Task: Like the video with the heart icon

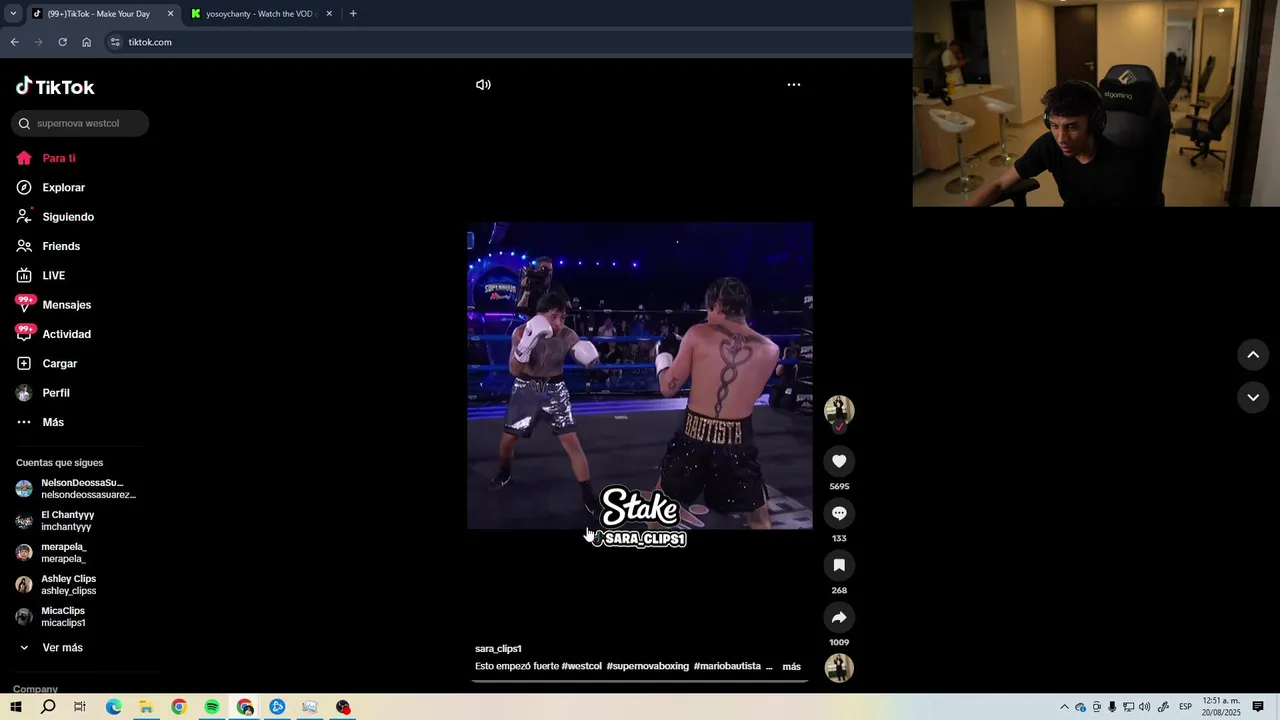Action: [x=839, y=461]
